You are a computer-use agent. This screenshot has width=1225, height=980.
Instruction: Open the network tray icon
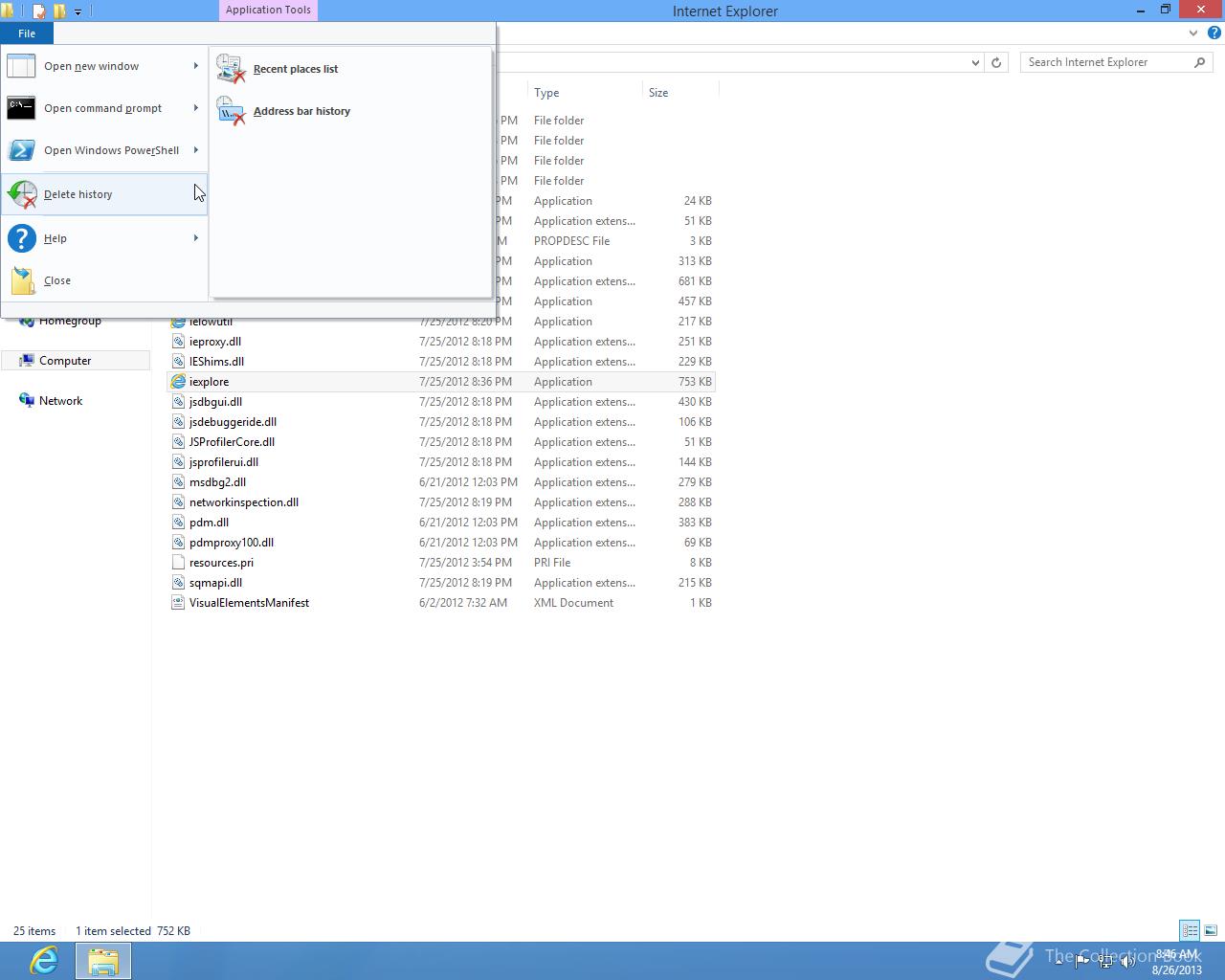1105,962
